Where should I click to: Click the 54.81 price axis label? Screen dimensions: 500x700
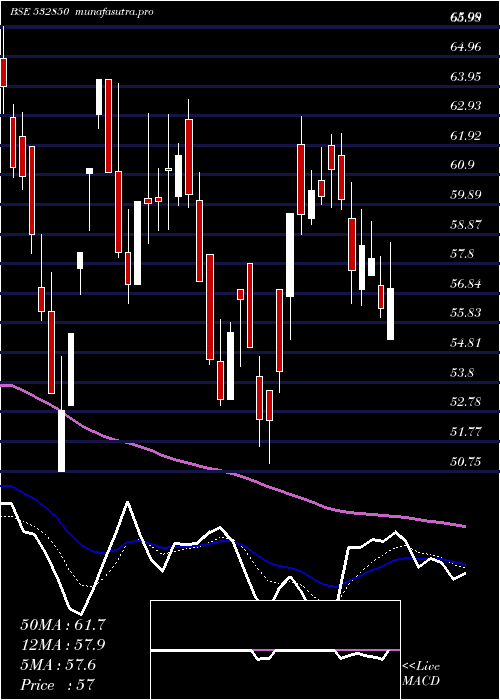tap(466, 342)
